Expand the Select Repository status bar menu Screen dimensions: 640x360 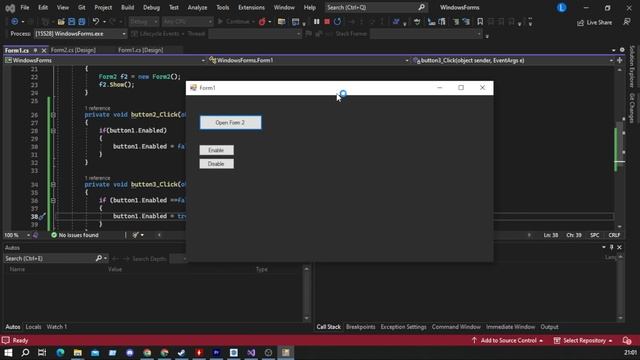pos(583,340)
